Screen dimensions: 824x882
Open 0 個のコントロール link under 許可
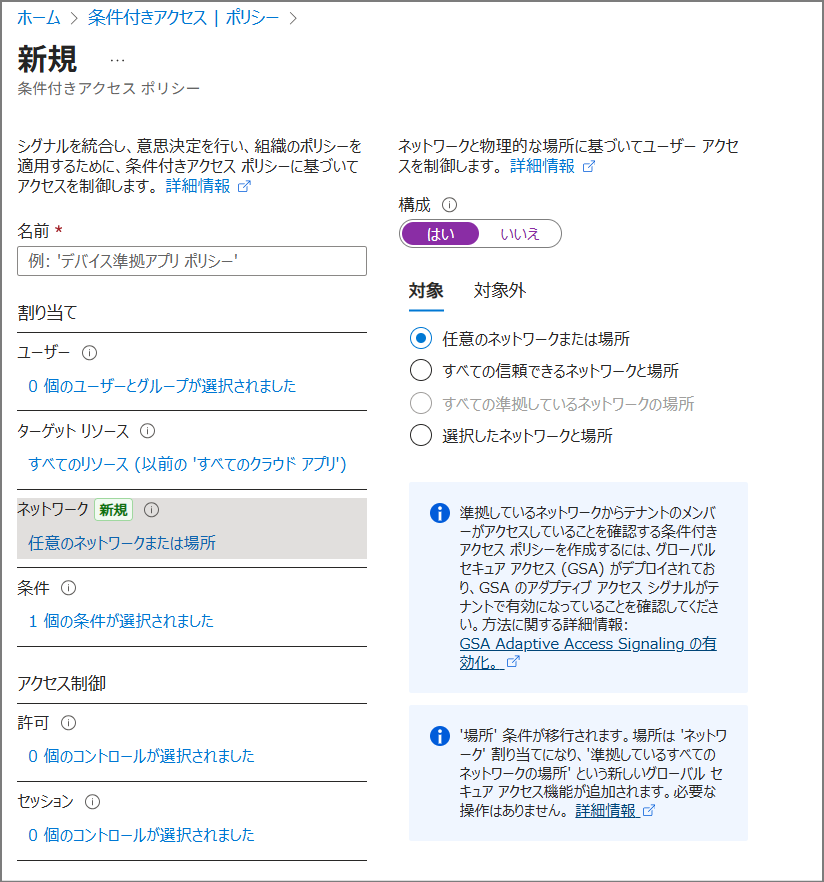(x=141, y=756)
